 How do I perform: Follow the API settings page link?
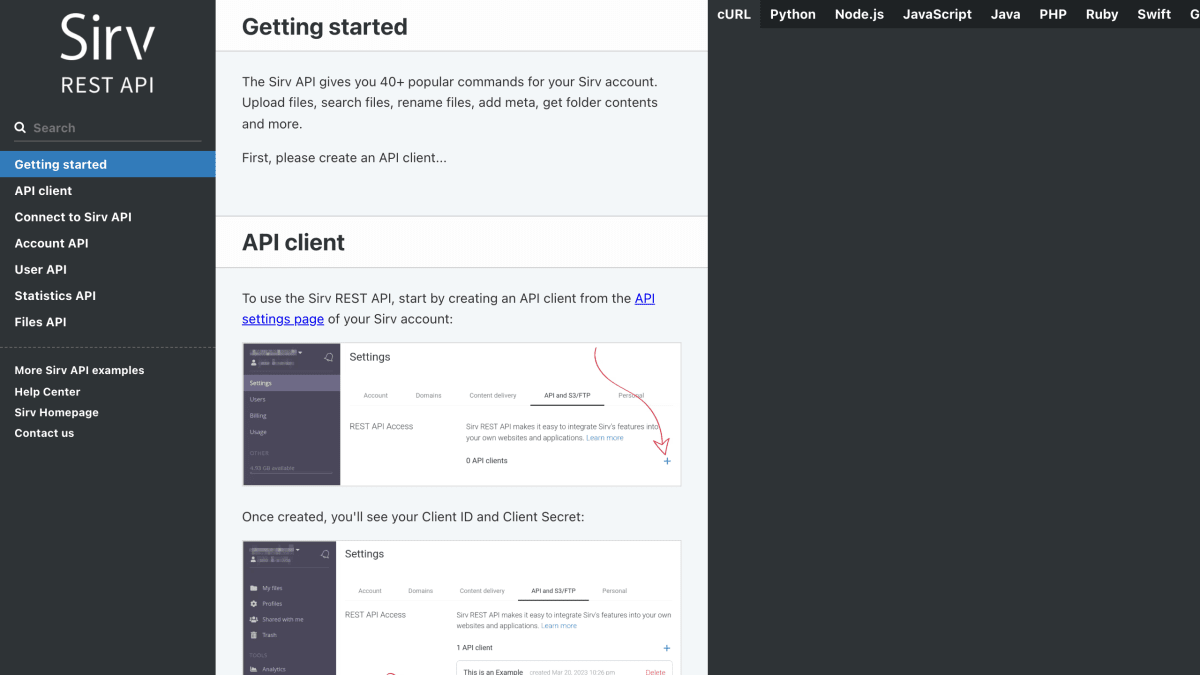[283, 319]
